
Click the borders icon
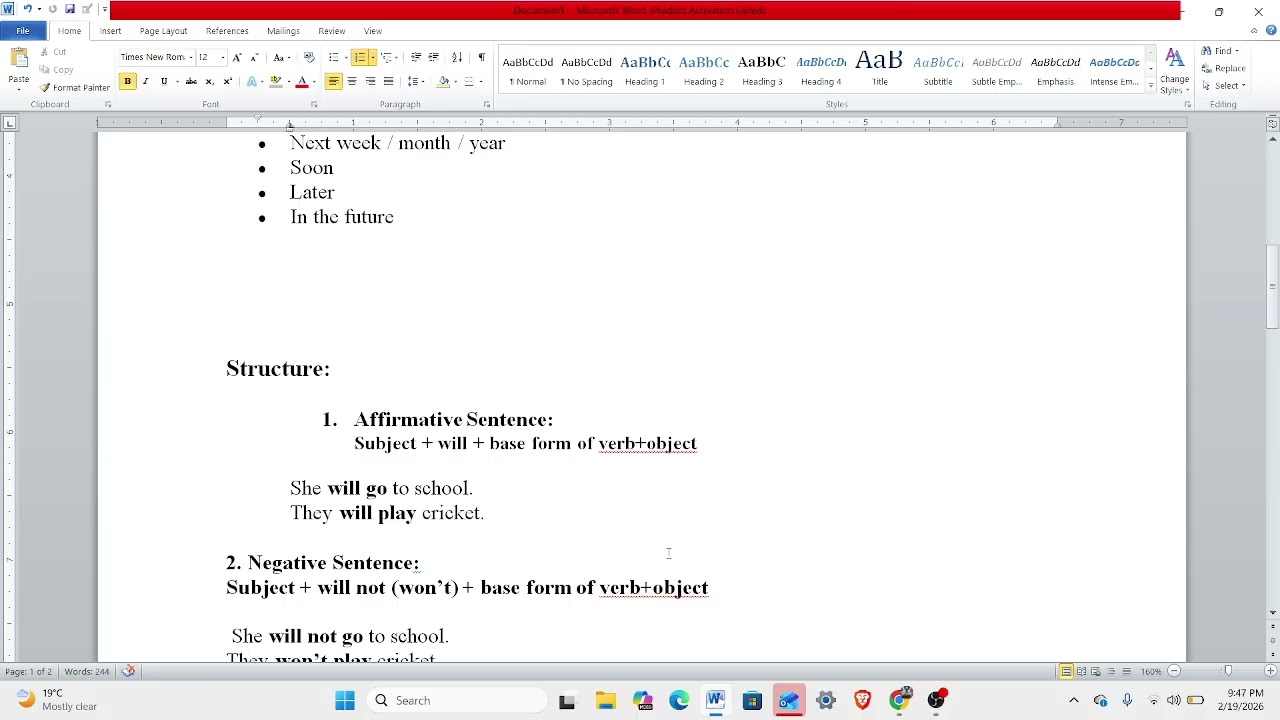pos(468,81)
